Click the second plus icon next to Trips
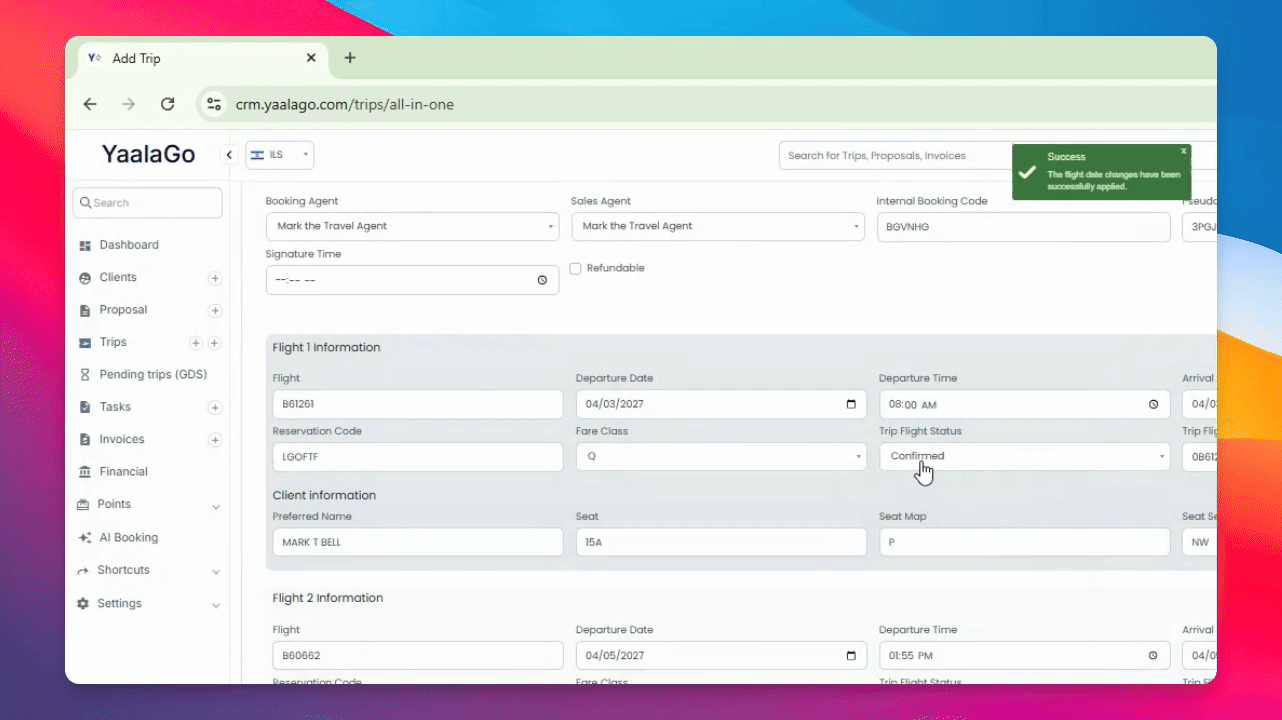Screen dimensions: 1282x720 pyautogui.click(x=214, y=343)
